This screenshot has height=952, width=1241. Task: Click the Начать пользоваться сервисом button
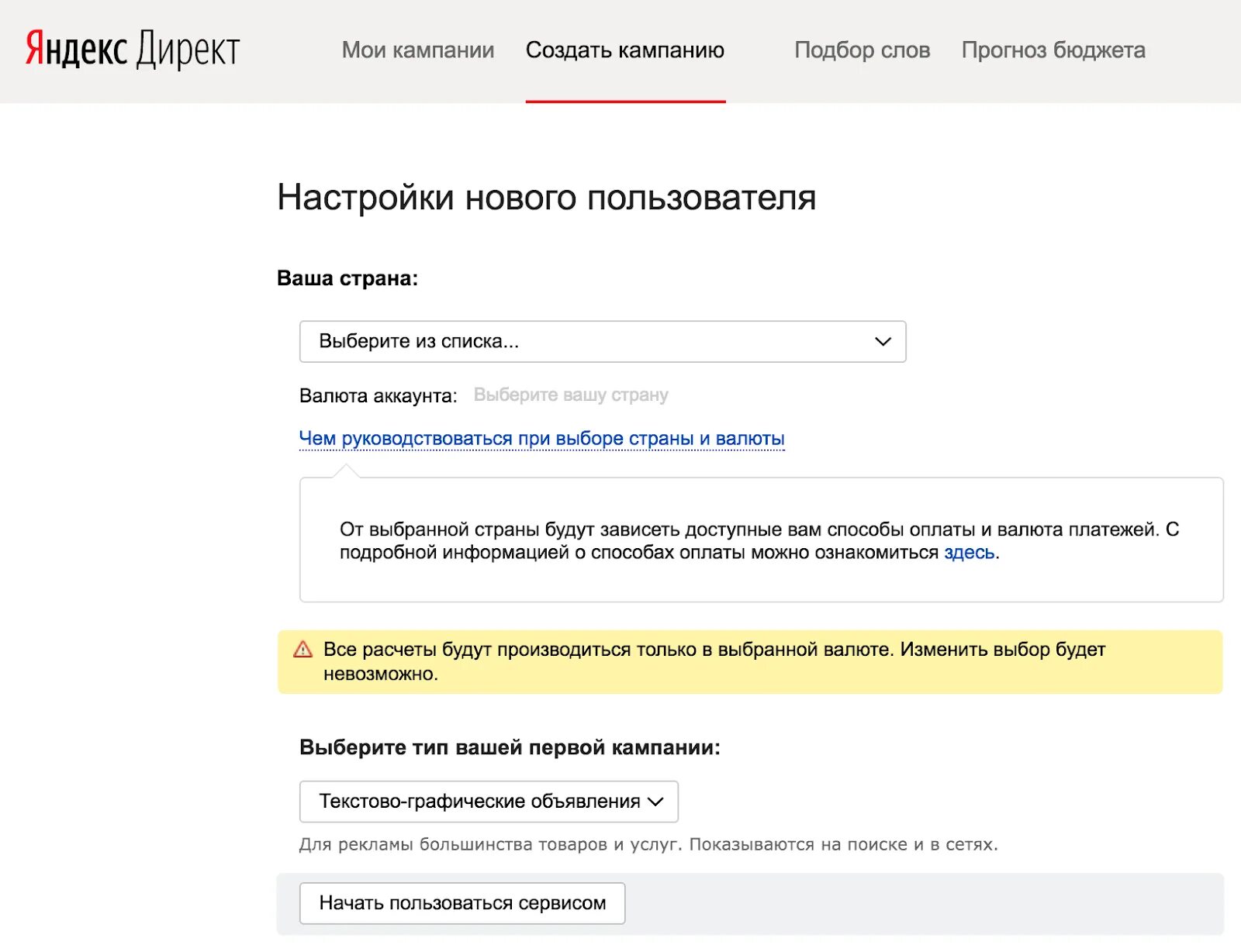462,903
